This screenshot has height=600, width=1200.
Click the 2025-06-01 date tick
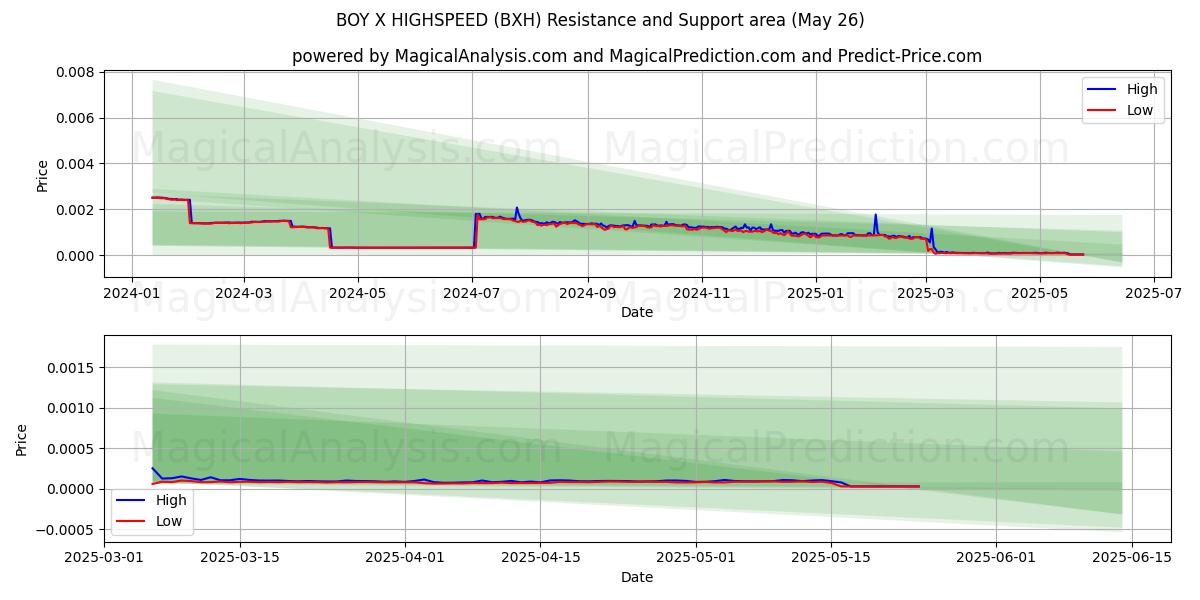tap(997, 559)
